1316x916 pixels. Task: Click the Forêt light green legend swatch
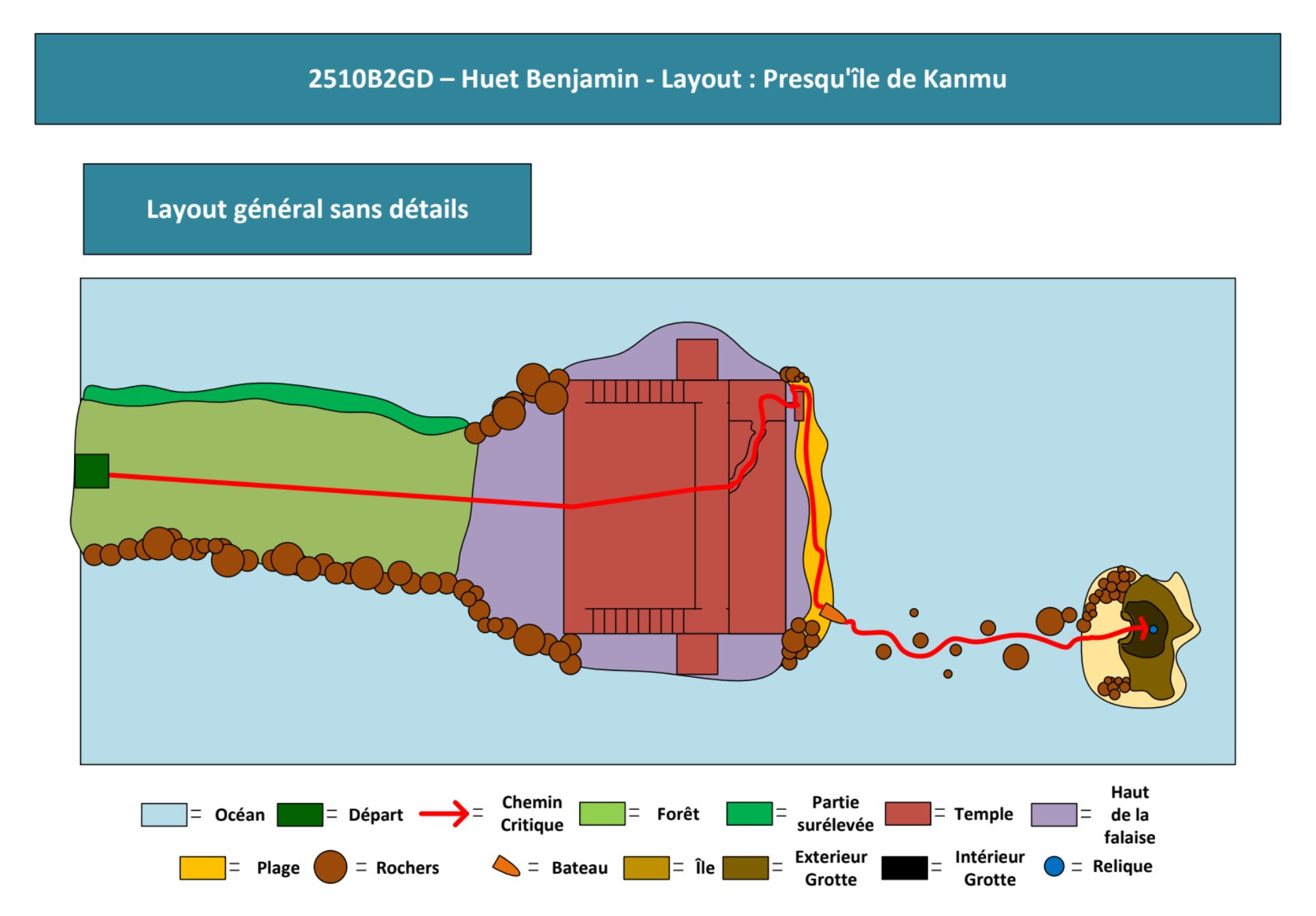tap(602, 814)
